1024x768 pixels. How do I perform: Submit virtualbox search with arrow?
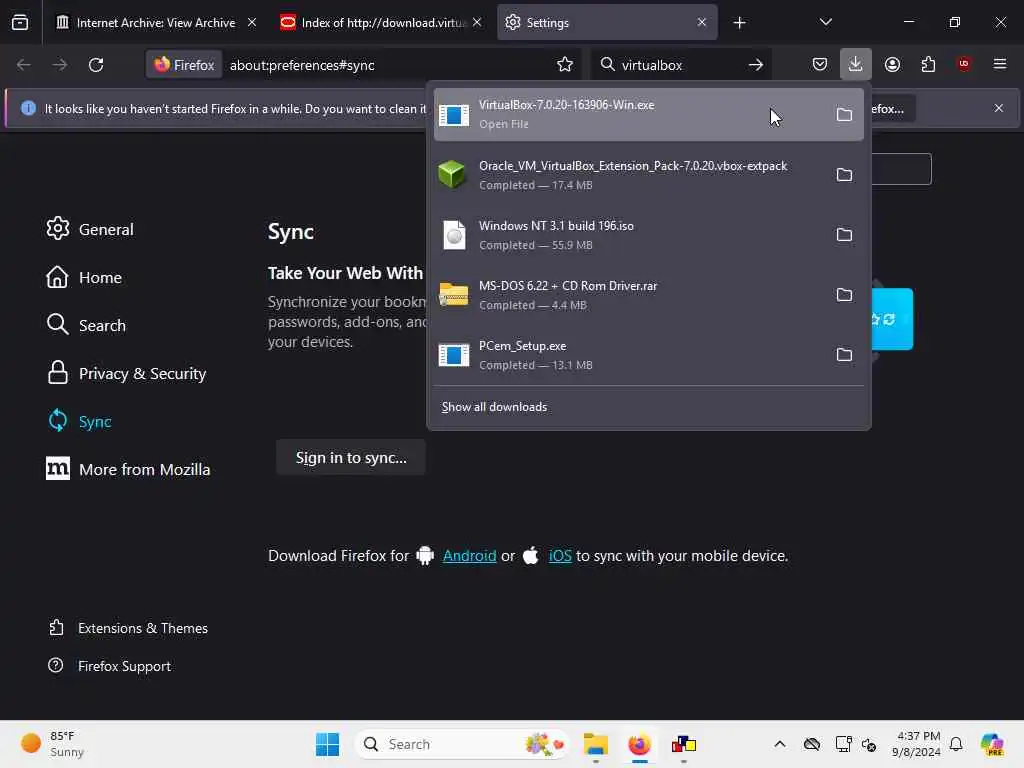coord(756,65)
